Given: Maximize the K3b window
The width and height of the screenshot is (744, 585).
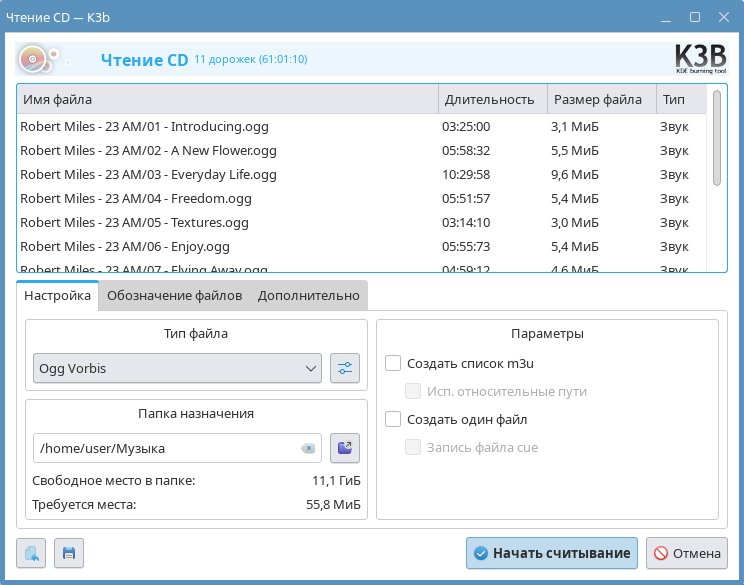Looking at the screenshot, I should (695, 17).
